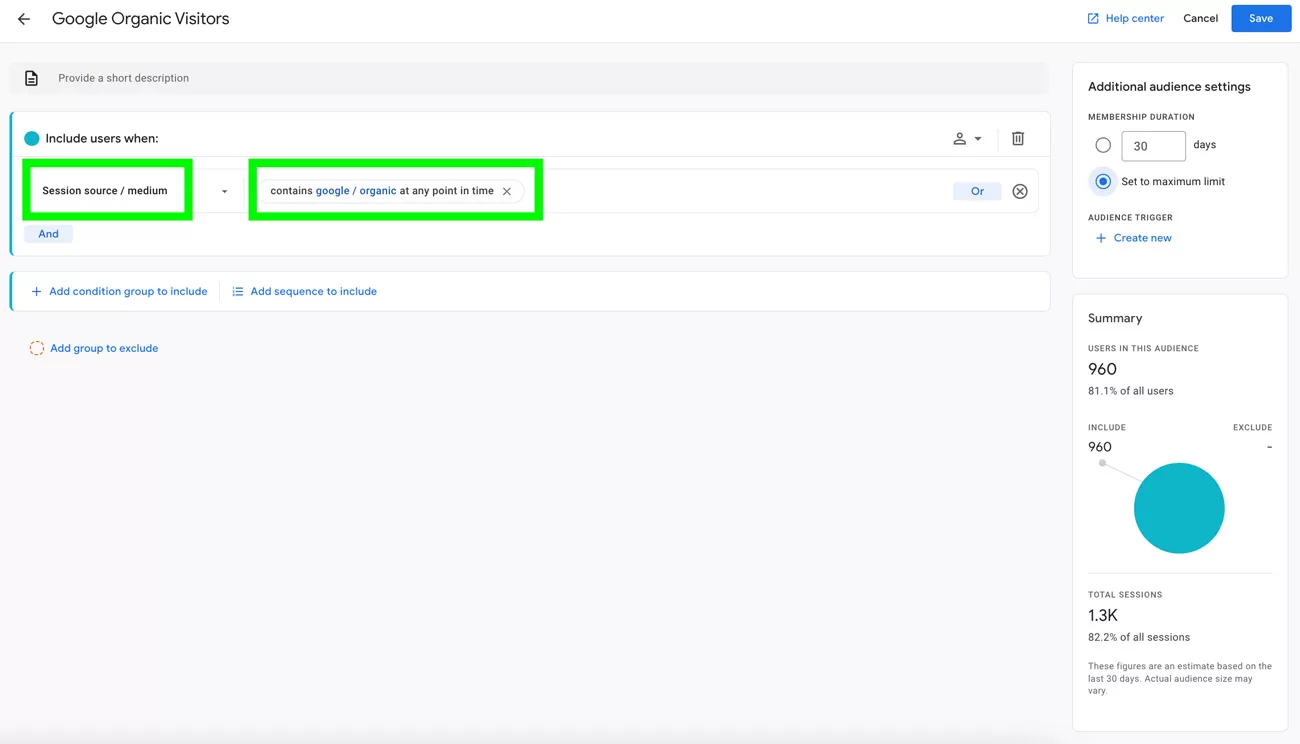Click the sequence list icon
Image resolution: width=1300 pixels, height=744 pixels.
[x=238, y=292]
